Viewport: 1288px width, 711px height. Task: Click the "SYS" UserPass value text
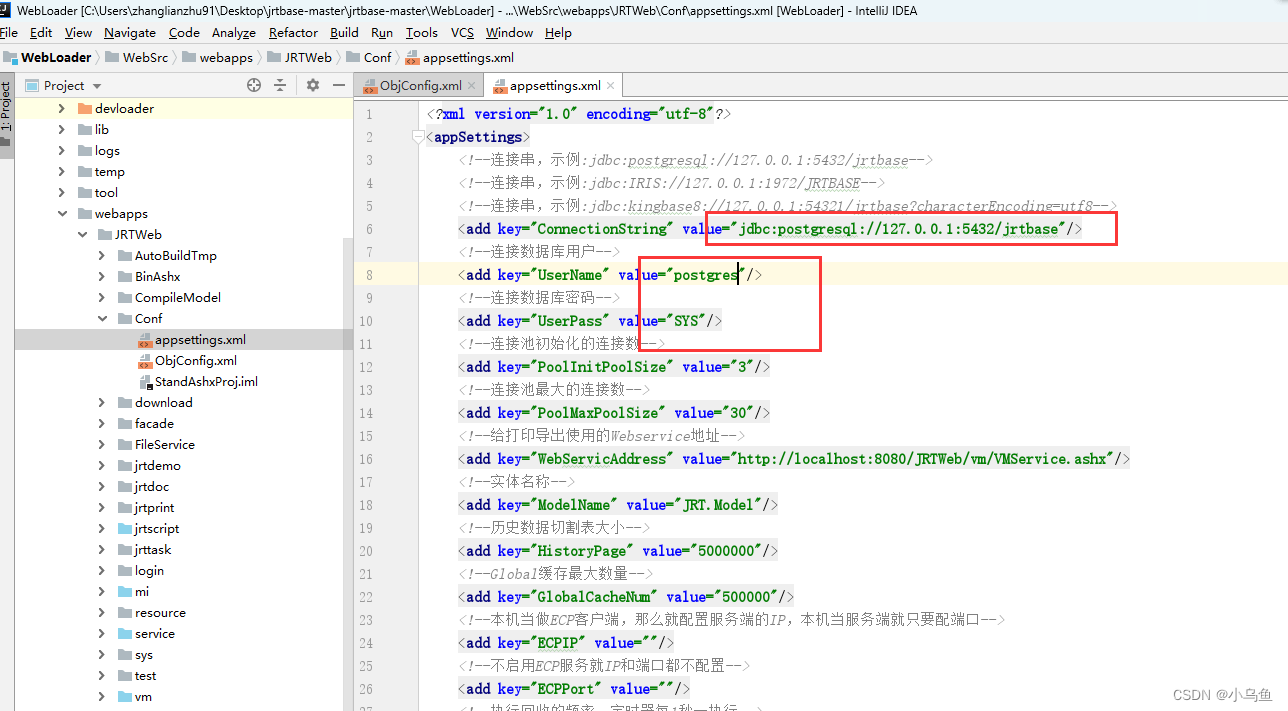pyautogui.click(x=685, y=321)
